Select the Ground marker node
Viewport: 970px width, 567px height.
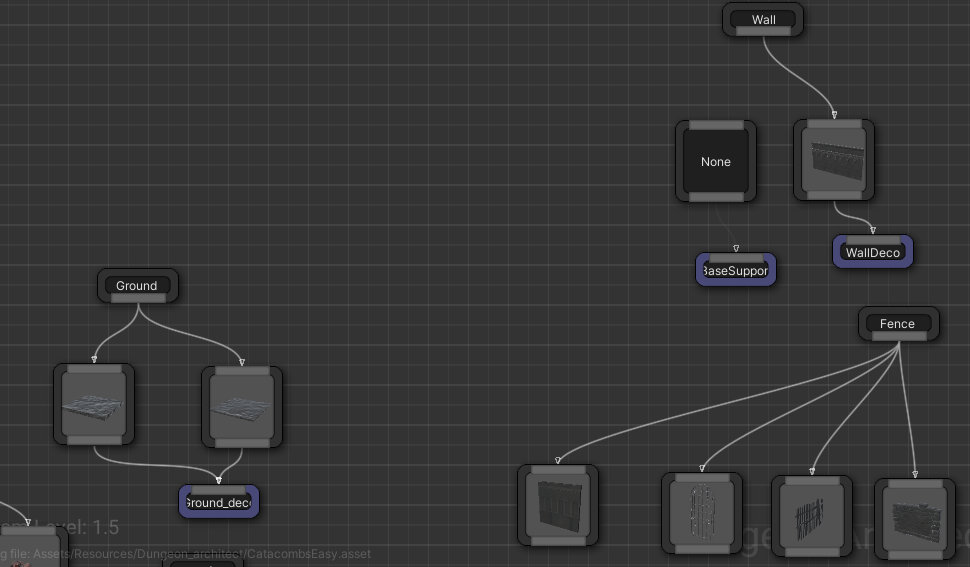pos(137,285)
